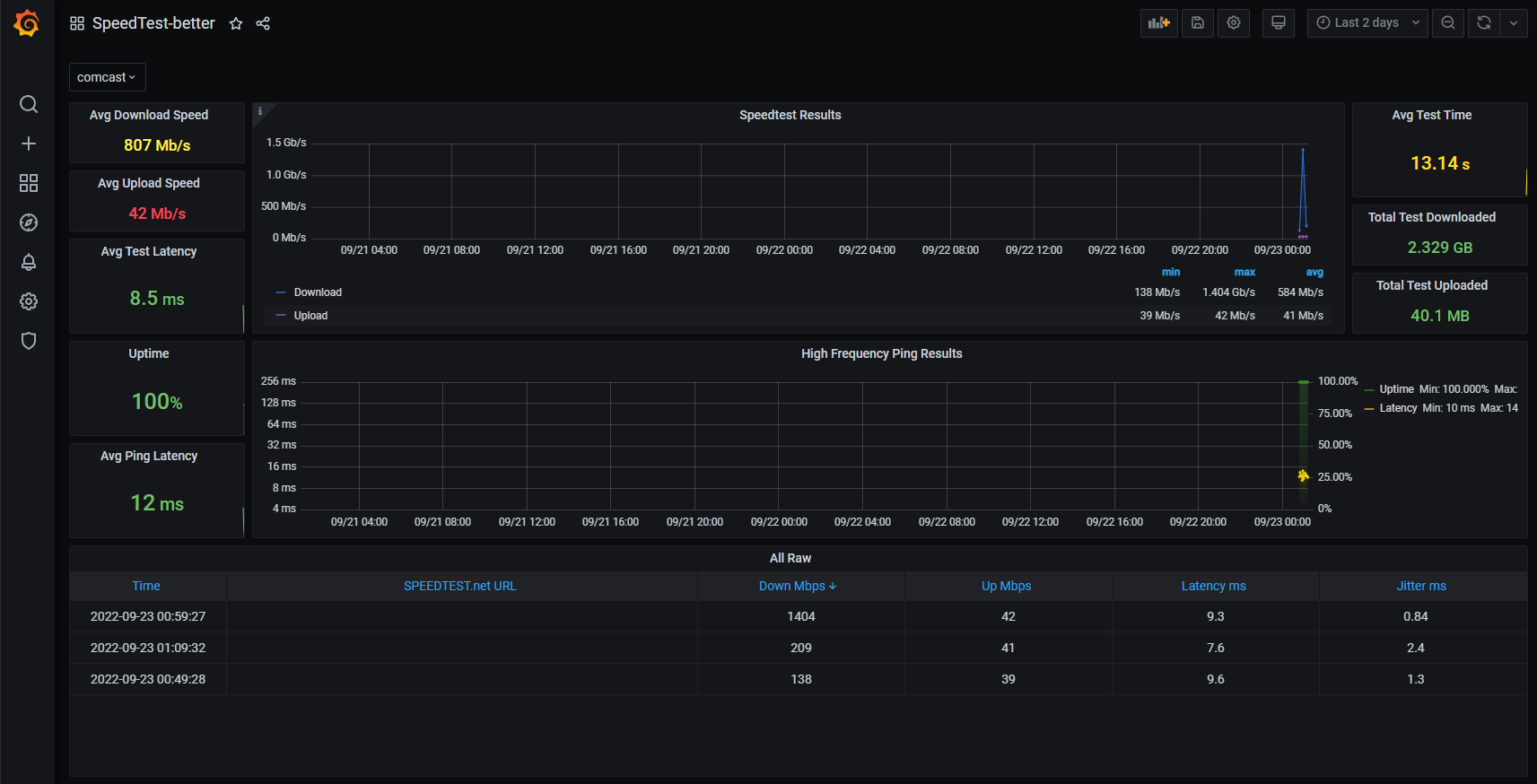
Task: Sort table by SPEEDTEST.net URL column
Action: (x=460, y=586)
